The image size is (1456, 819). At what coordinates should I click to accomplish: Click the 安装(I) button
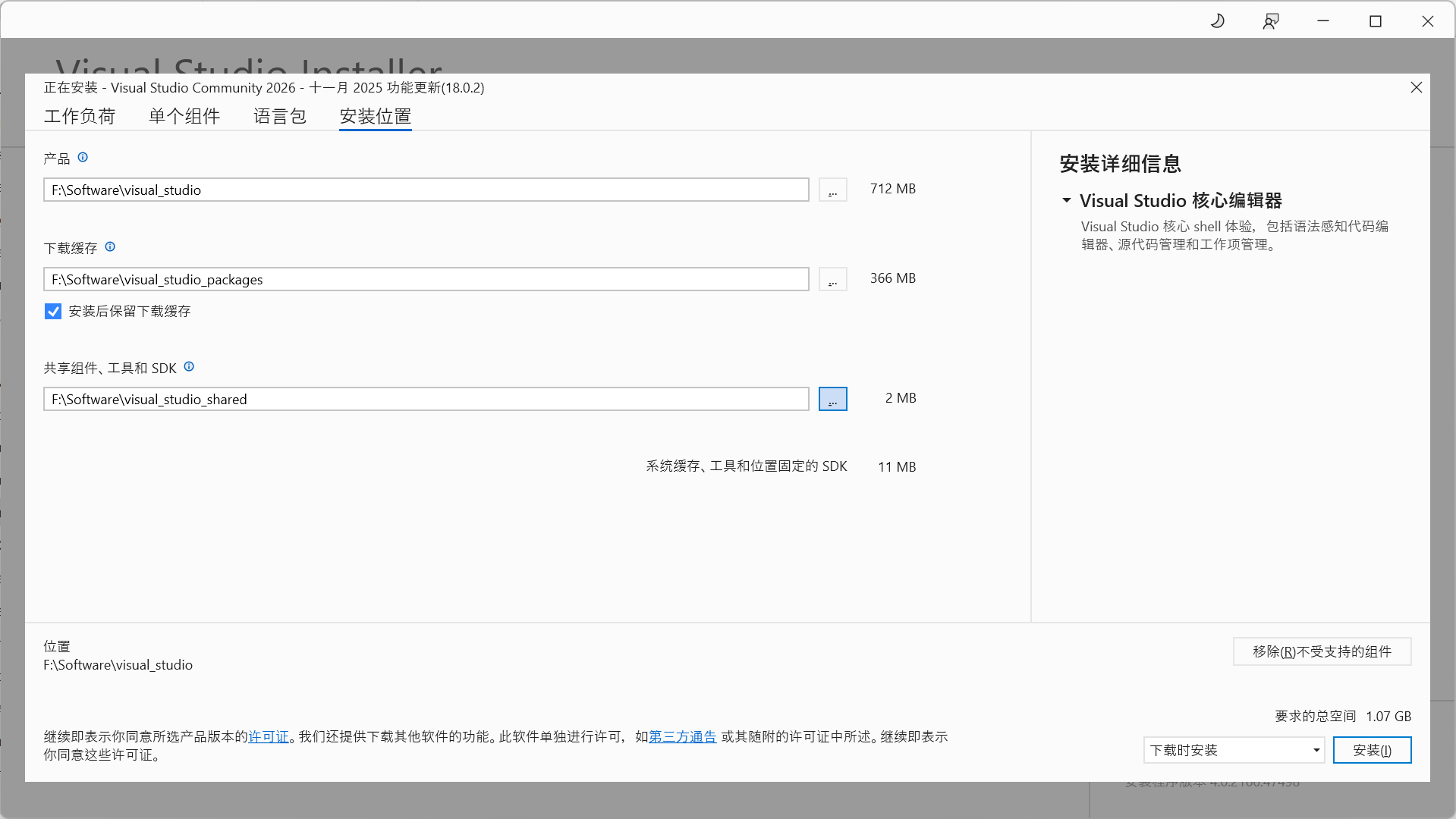pos(1372,750)
